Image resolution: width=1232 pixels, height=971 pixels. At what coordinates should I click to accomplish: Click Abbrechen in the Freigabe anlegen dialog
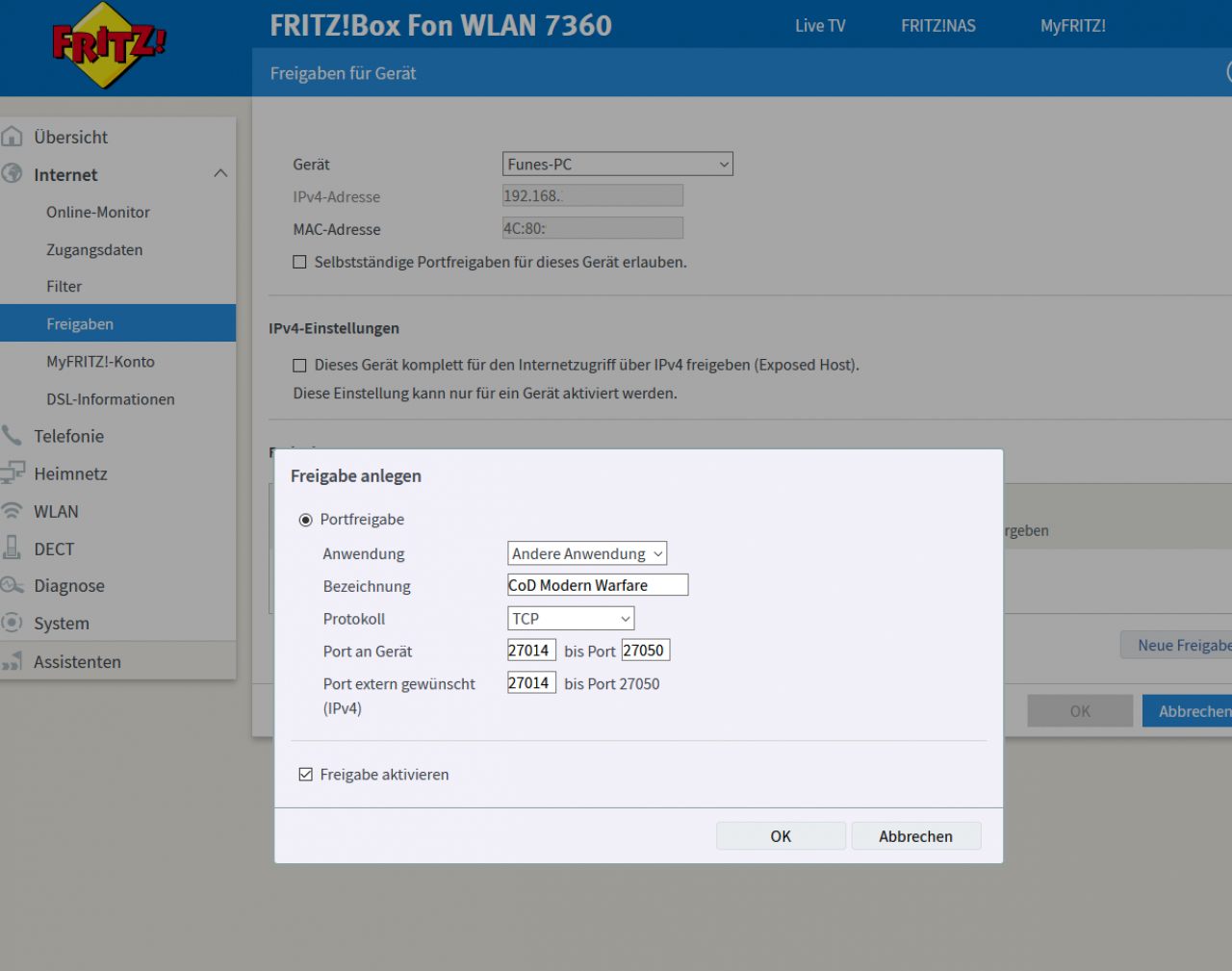point(915,836)
